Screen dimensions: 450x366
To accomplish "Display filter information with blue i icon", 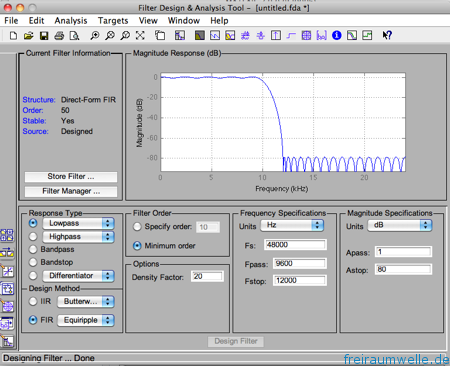I will tap(337, 35).
